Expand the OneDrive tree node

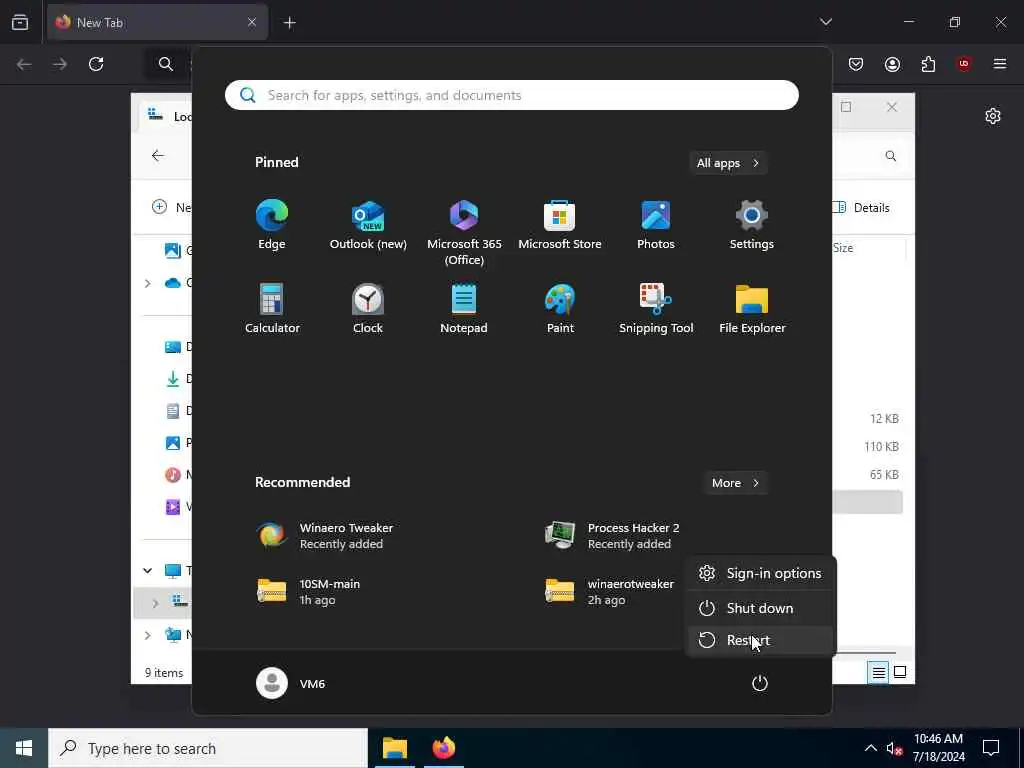click(x=148, y=283)
